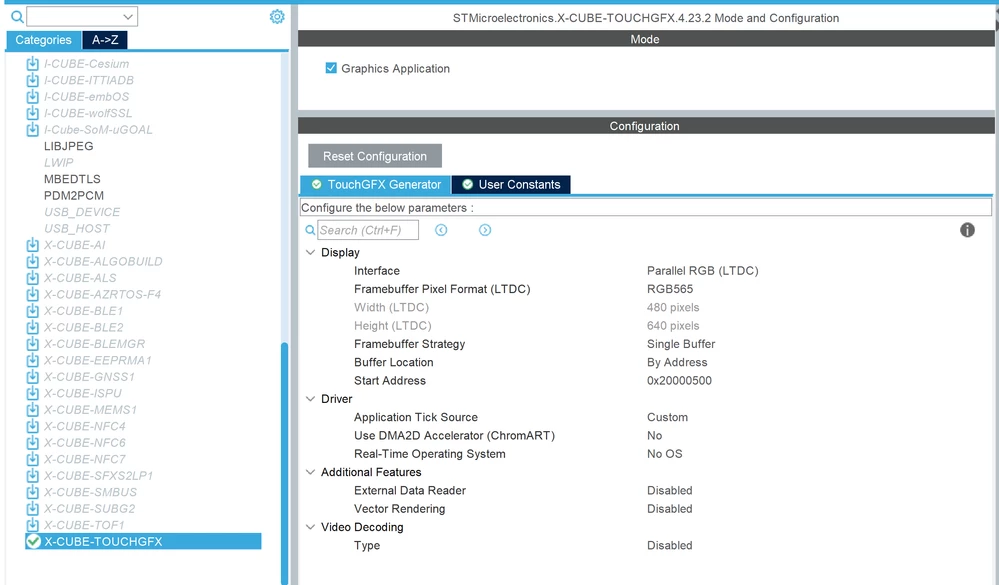
Task: Click Use DMA2D Accelerator value No
Action: point(654,436)
